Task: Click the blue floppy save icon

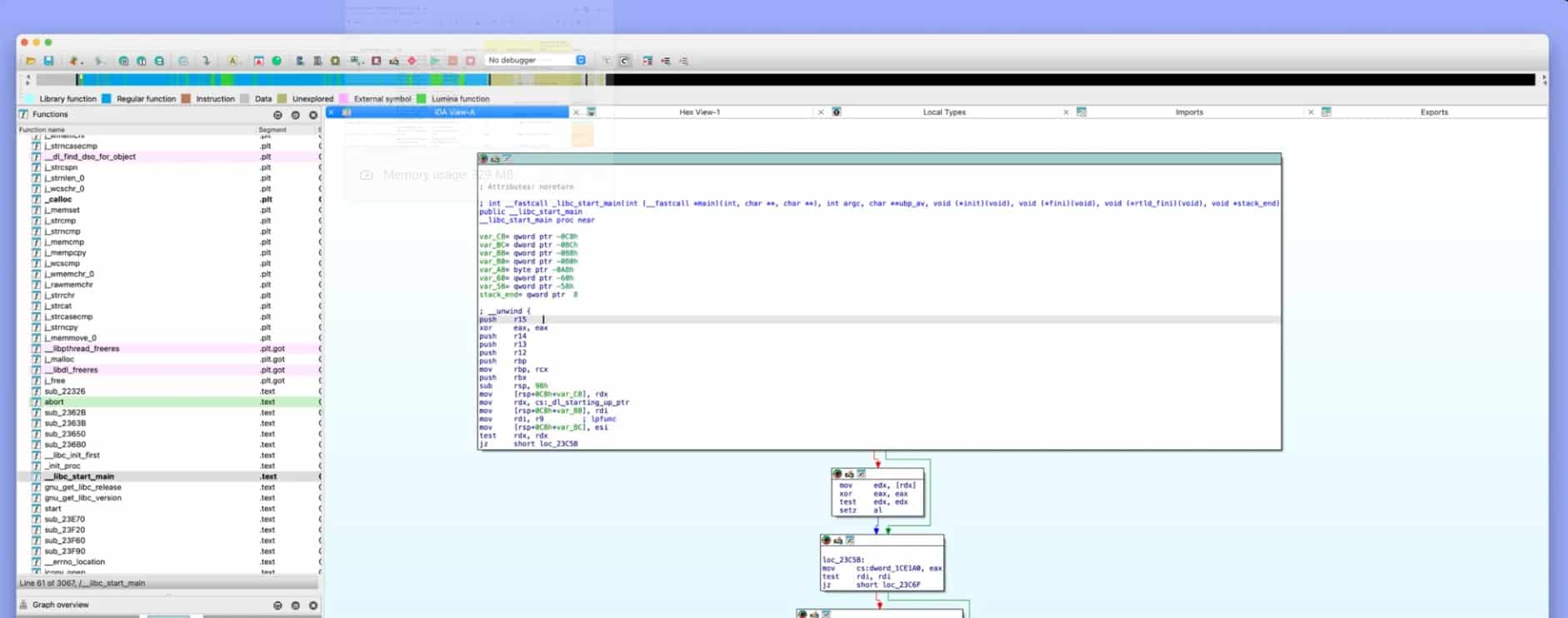Action: click(49, 61)
